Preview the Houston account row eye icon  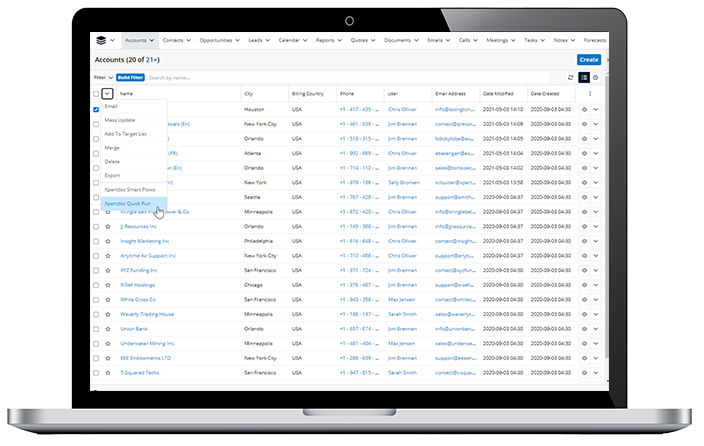(x=584, y=109)
